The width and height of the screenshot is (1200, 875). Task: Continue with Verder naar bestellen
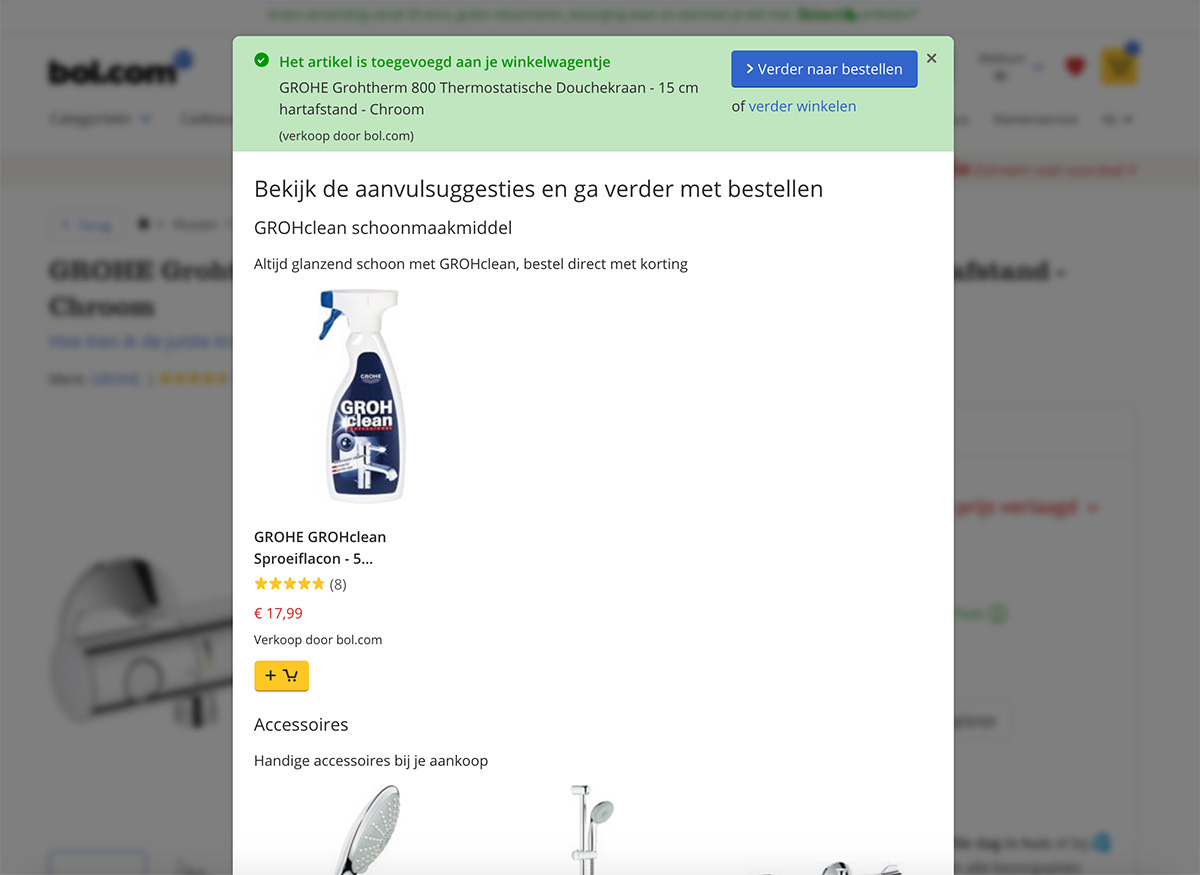(x=824, y=69)
